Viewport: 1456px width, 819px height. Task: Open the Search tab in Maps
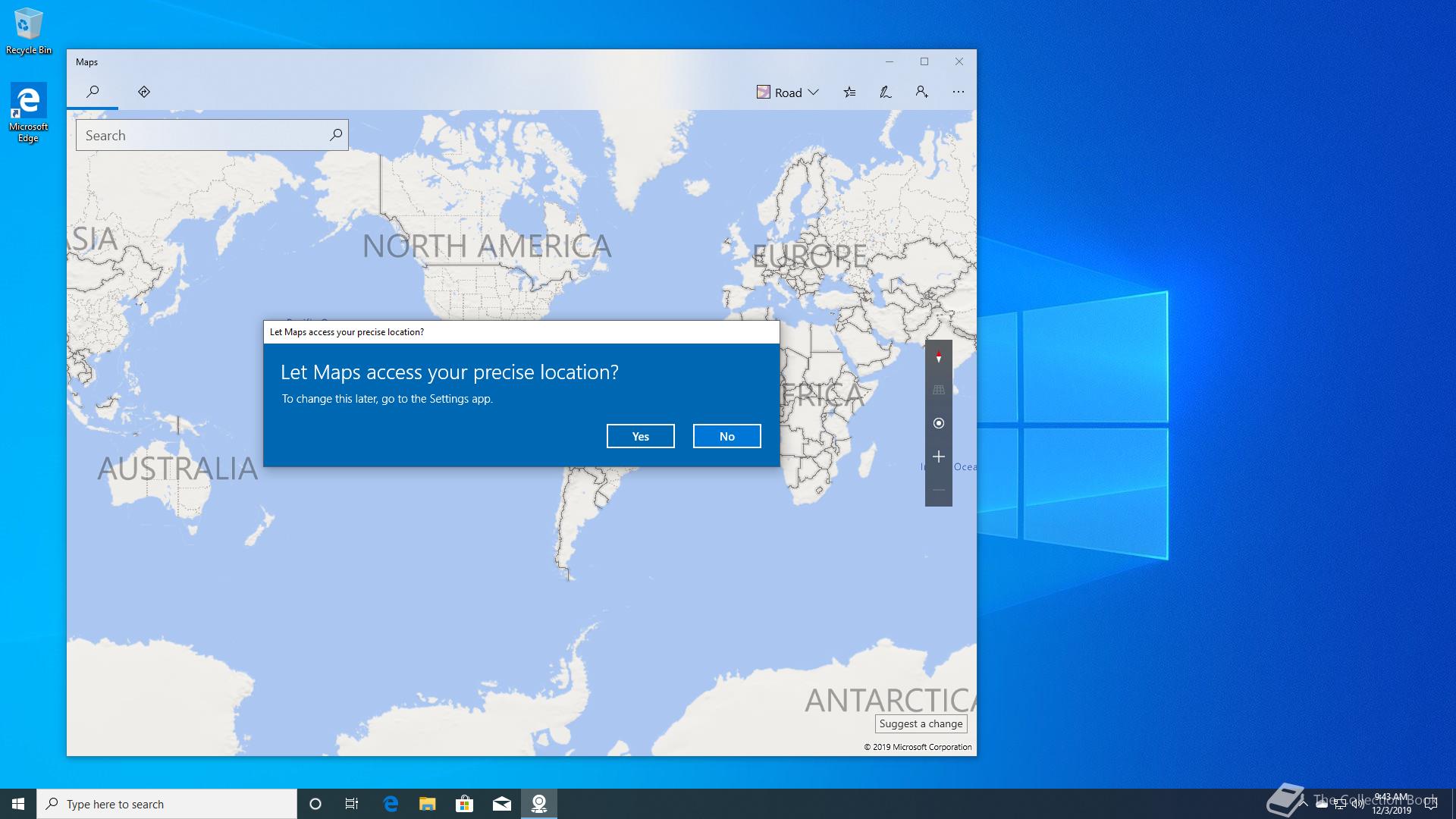click(93, 92)
